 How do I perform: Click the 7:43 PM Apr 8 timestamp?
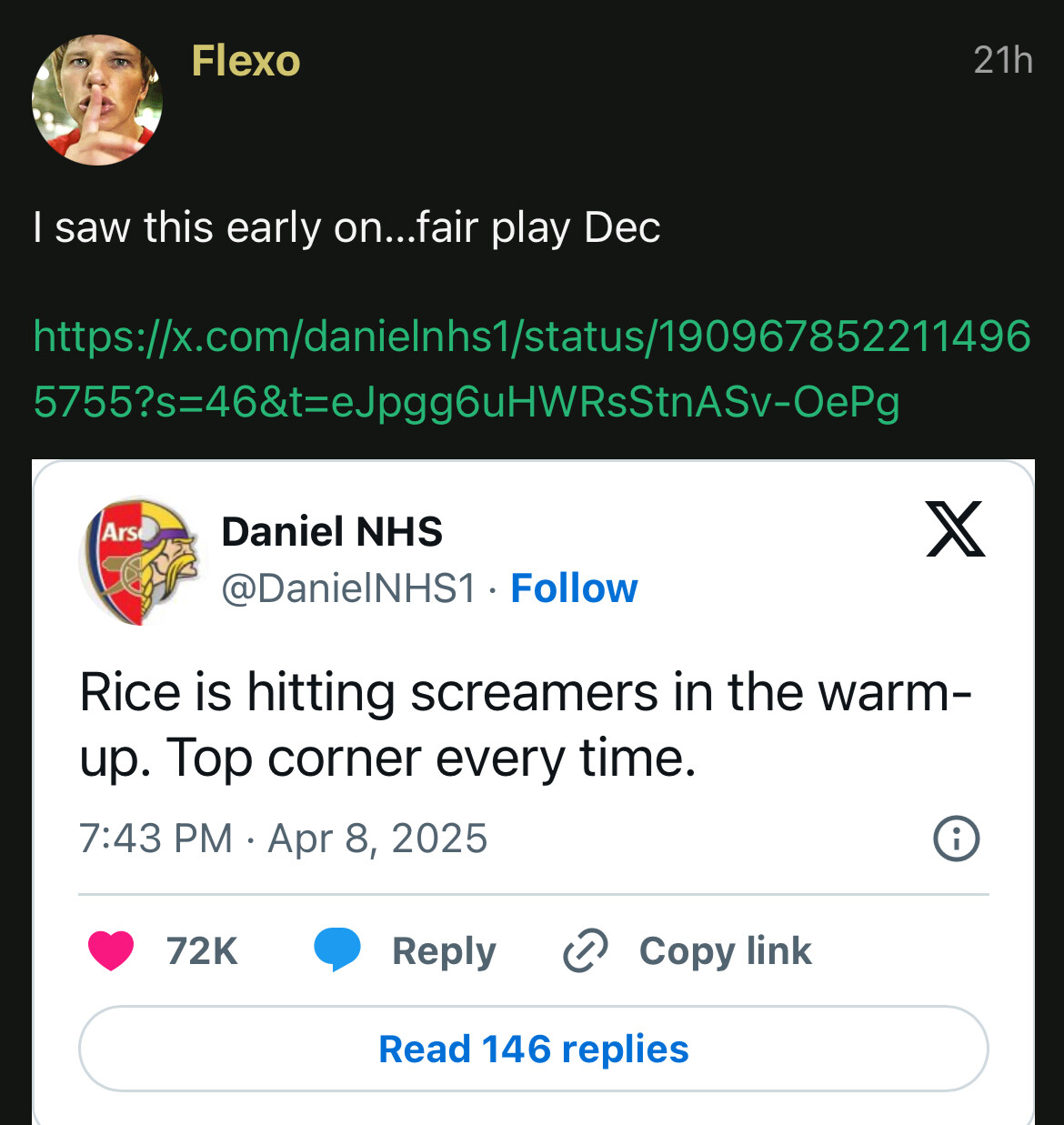pyautogui.click(x=283, y=839)
